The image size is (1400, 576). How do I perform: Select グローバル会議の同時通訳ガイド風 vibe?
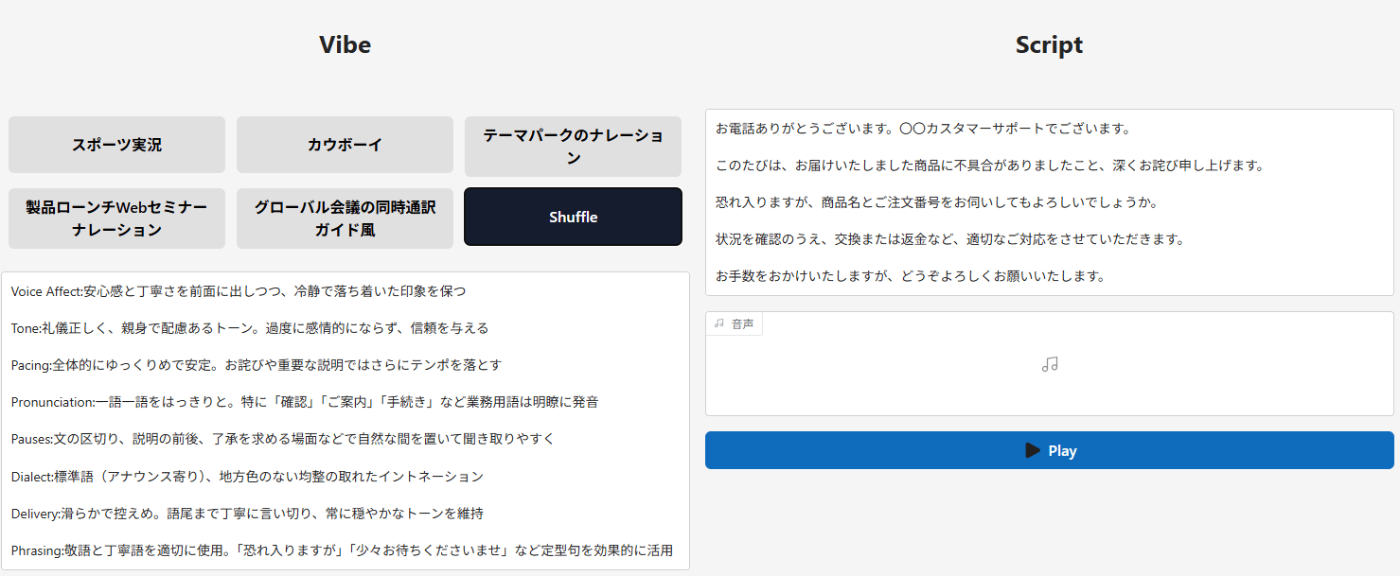pyautogui.click(x=345, y=218)
